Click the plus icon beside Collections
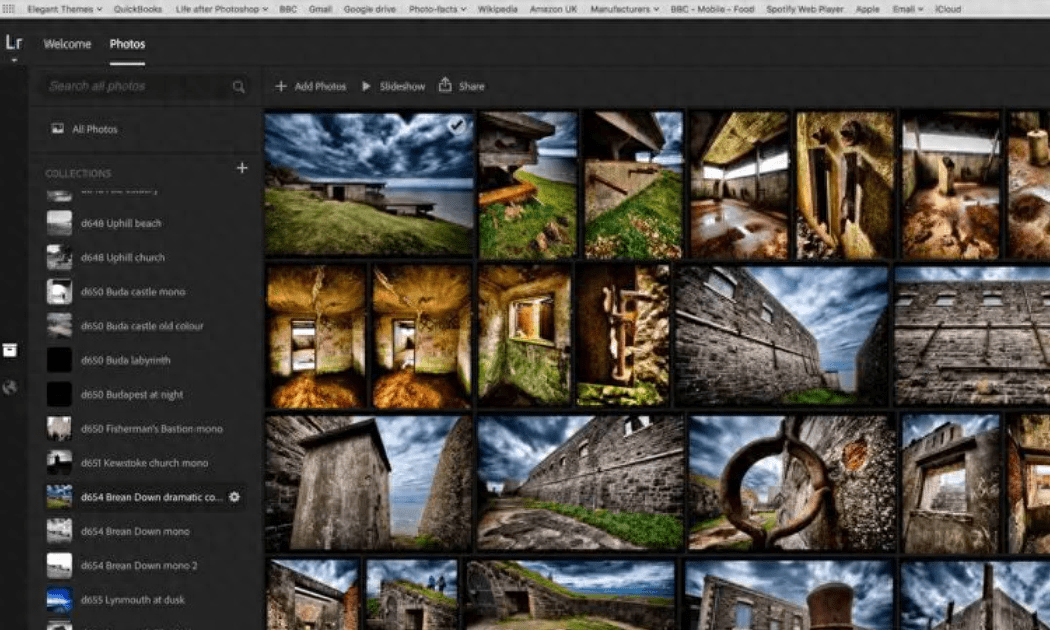 (x=241, y=168)
